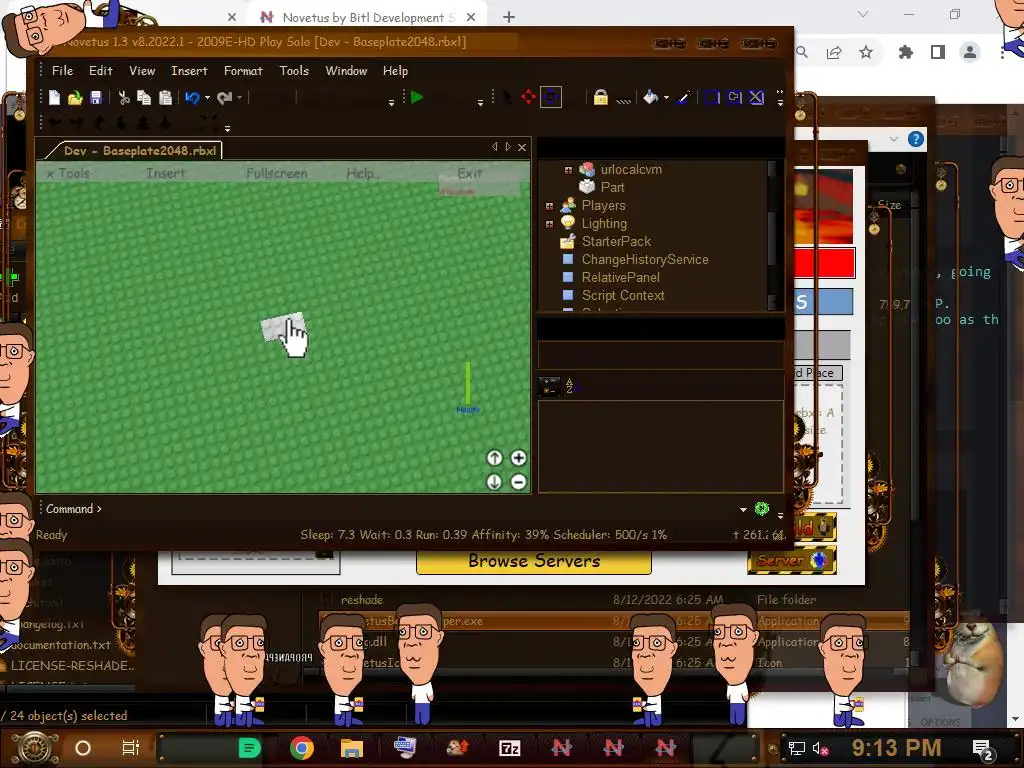Viewport: 1024px width, 768px height.
Task: Select Script Context in explorer
Action: pyautogui.click(x=623, y=295)
